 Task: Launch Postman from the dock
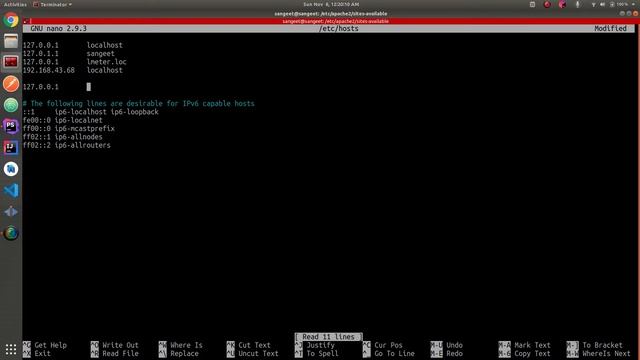tap(11, 84)
